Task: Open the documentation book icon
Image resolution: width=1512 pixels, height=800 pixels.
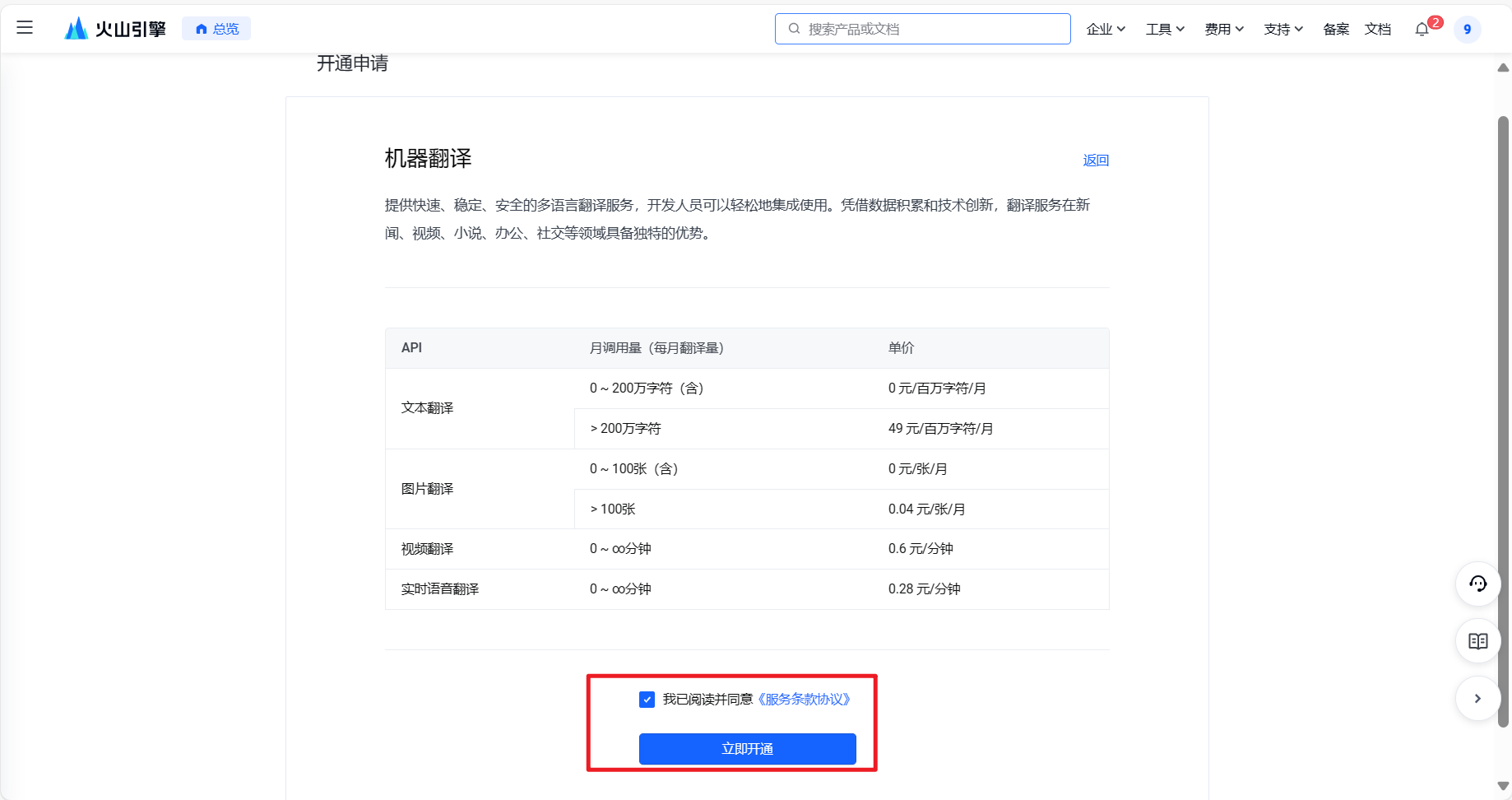Action: 1477,641
